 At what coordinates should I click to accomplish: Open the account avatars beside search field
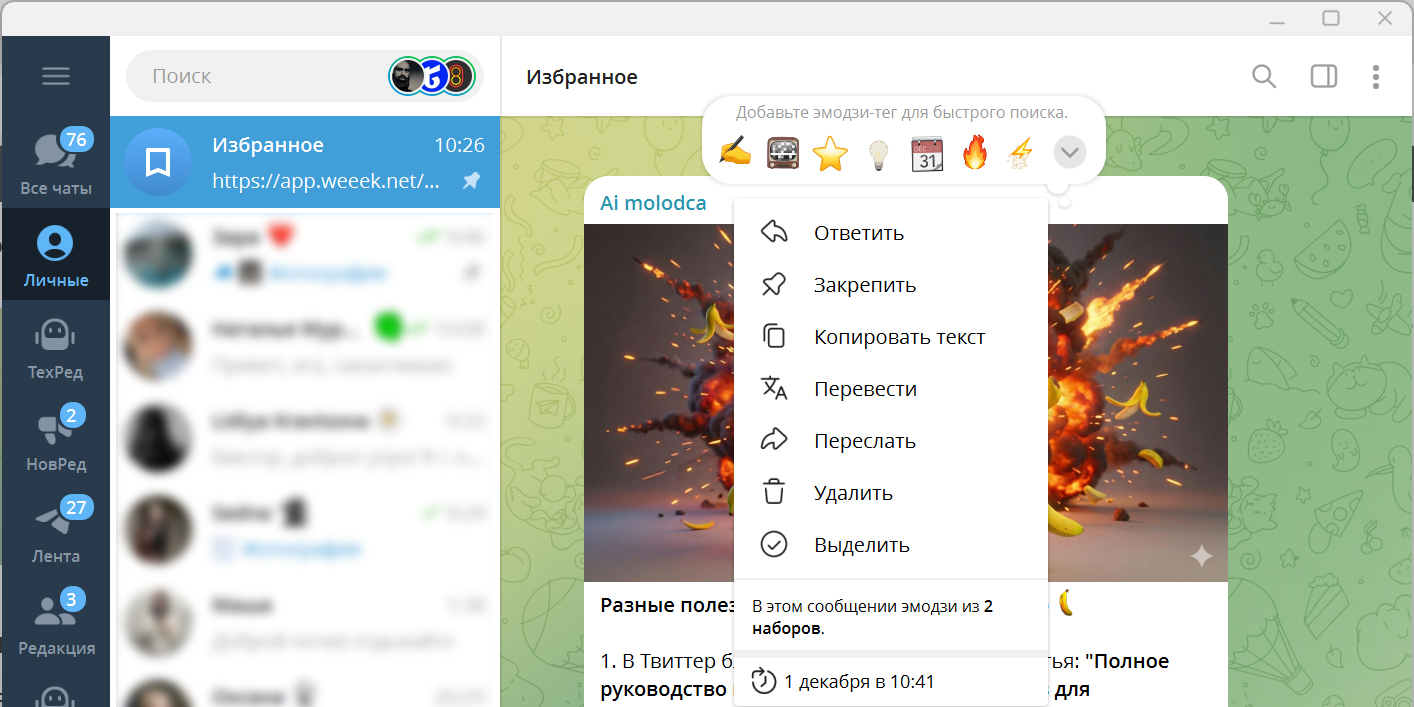(x=431, y=75)
